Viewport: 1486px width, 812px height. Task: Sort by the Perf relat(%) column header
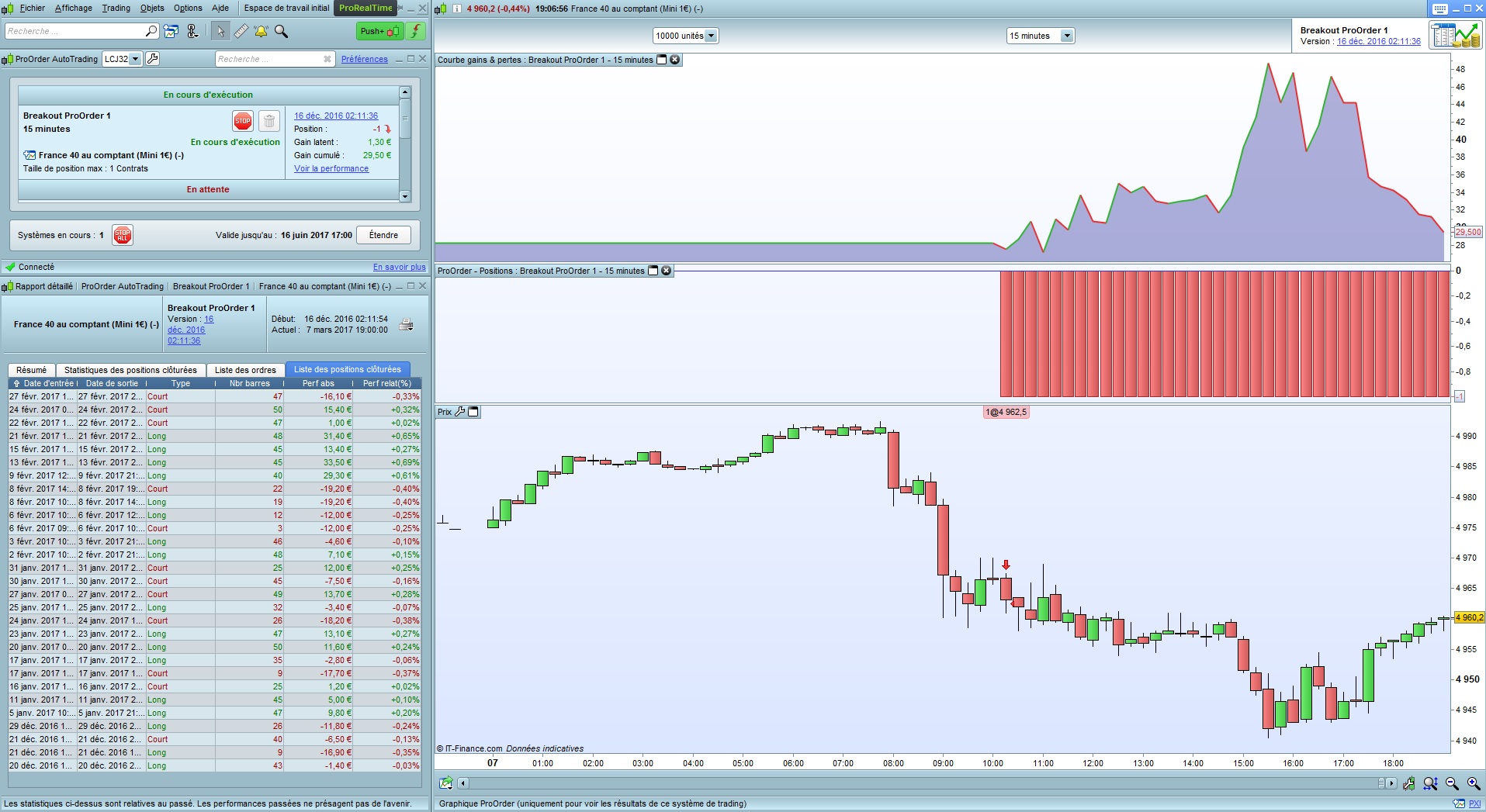coord(387,383)
